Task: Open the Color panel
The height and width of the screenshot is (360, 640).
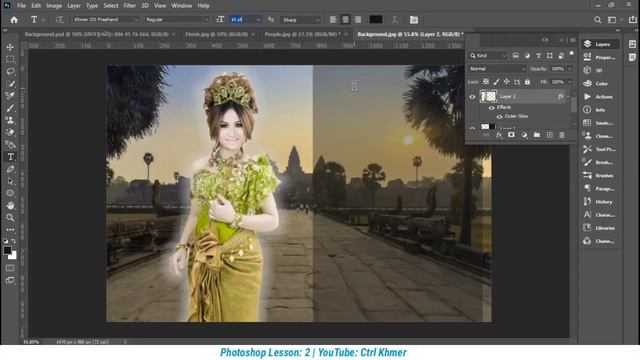Action: click(x=600, y=84)
